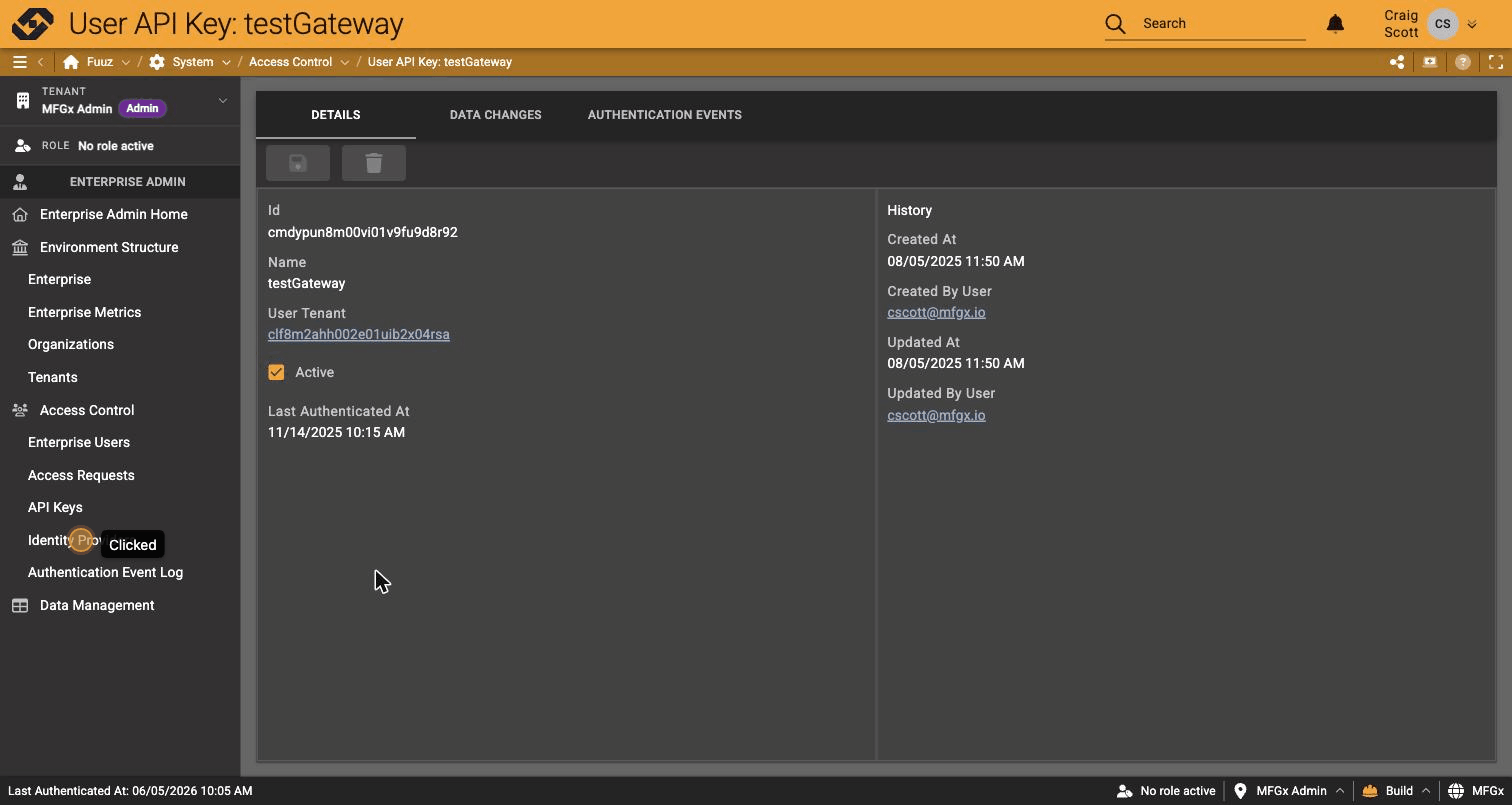The width and height of the screenshot is (1512, 805).
Task: Click the Environment Structure bank icon
Action: [x=20, y=248]
